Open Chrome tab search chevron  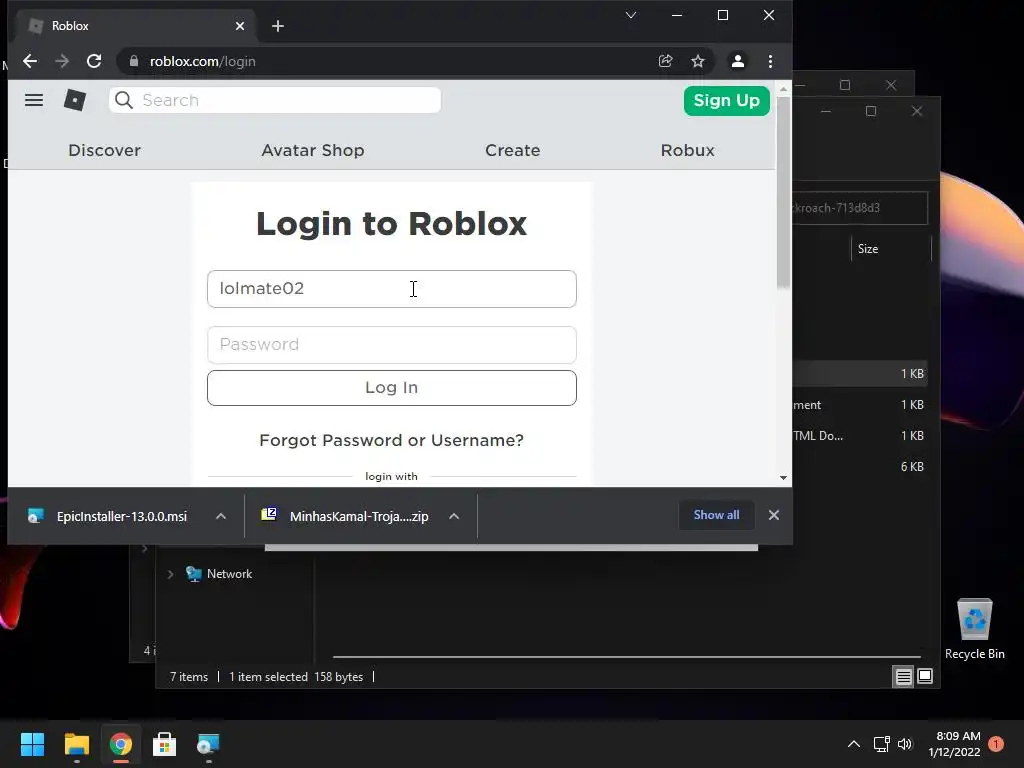(x=631, y=15)
